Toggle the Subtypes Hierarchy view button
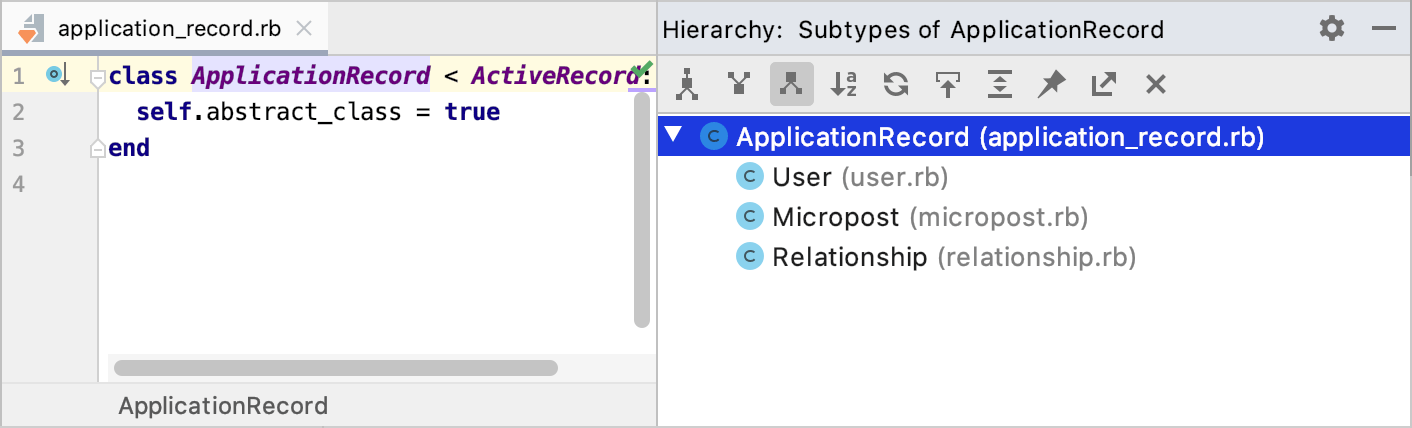This screenshot has height=428, width=1412. 791,85
